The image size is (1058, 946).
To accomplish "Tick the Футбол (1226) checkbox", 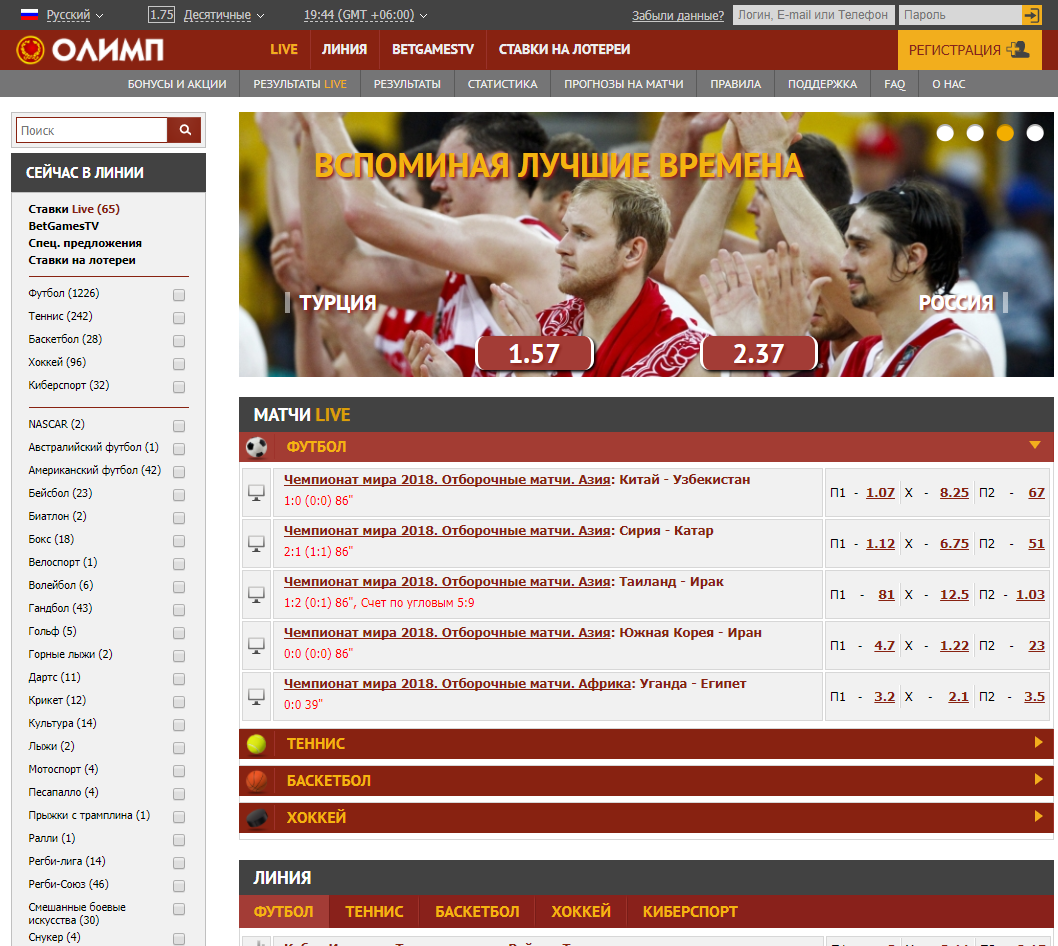I will click(179, 295).
